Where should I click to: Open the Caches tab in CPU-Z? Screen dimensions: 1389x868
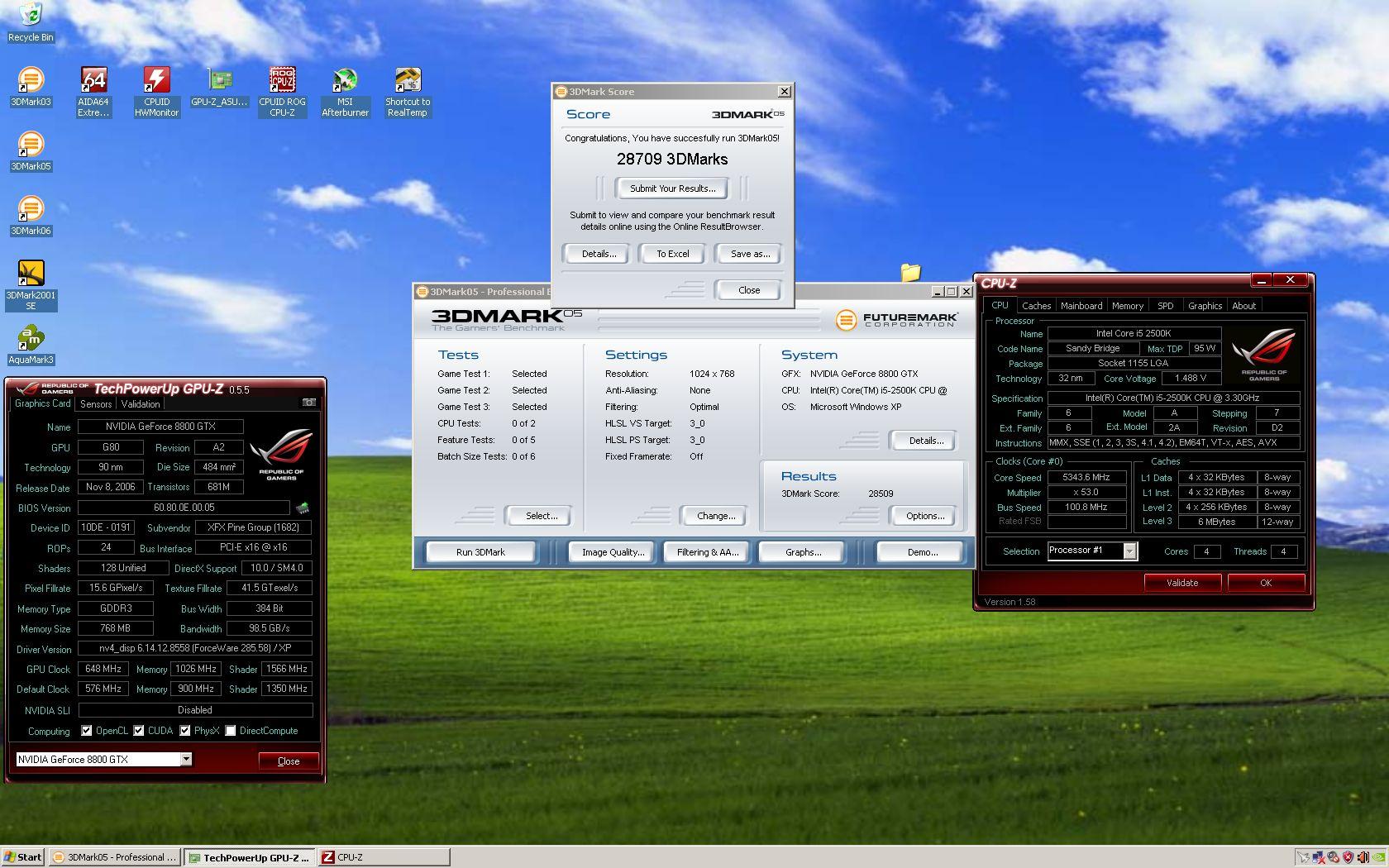click(x=1036, y=306)
